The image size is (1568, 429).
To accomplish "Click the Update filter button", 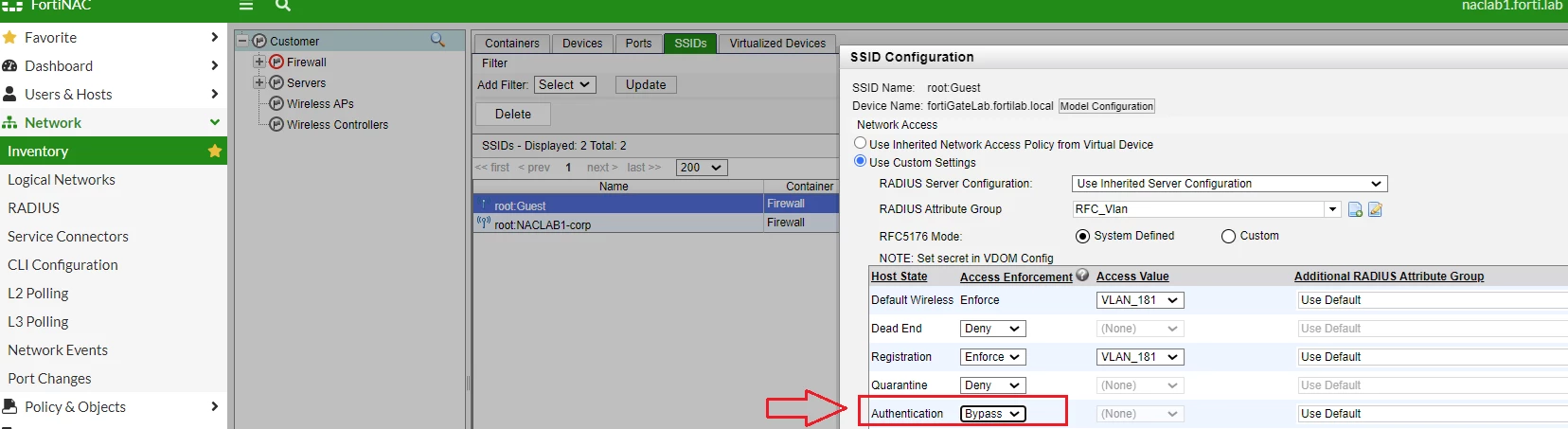I will pyautogui.click(x=646, y=84).
